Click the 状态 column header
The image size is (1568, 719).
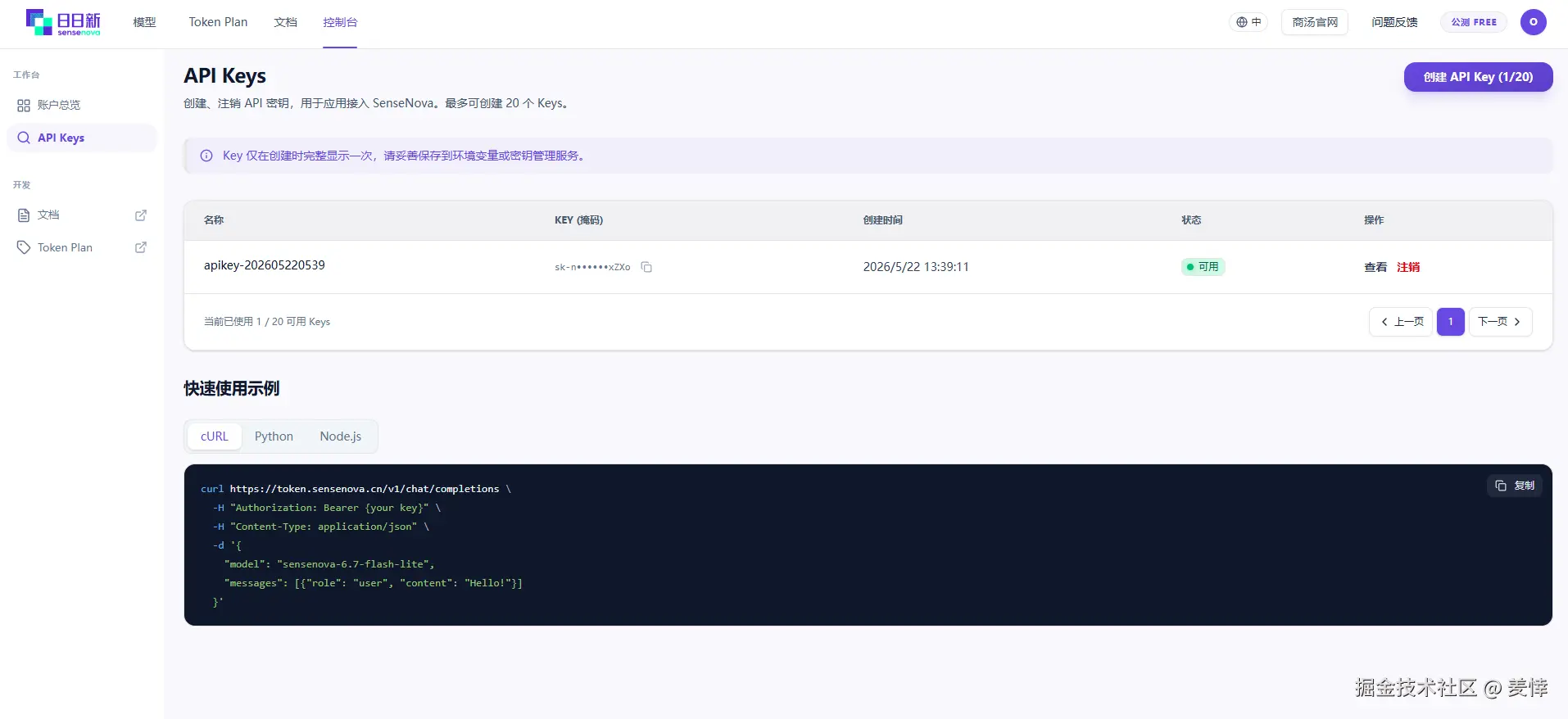click(x=1191, y=220)
